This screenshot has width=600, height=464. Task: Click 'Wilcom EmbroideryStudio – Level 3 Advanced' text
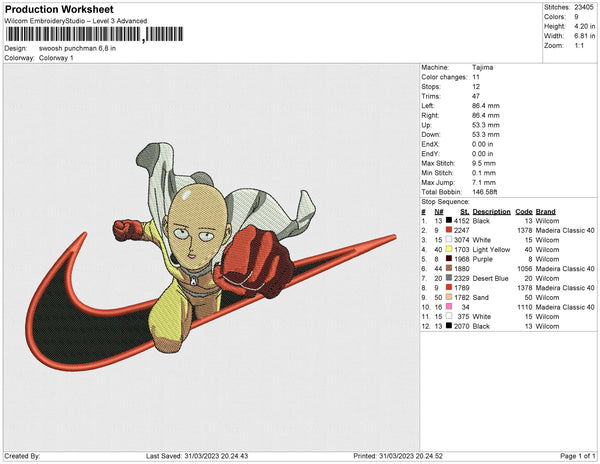pyautogui.click(x=76, y=21)
